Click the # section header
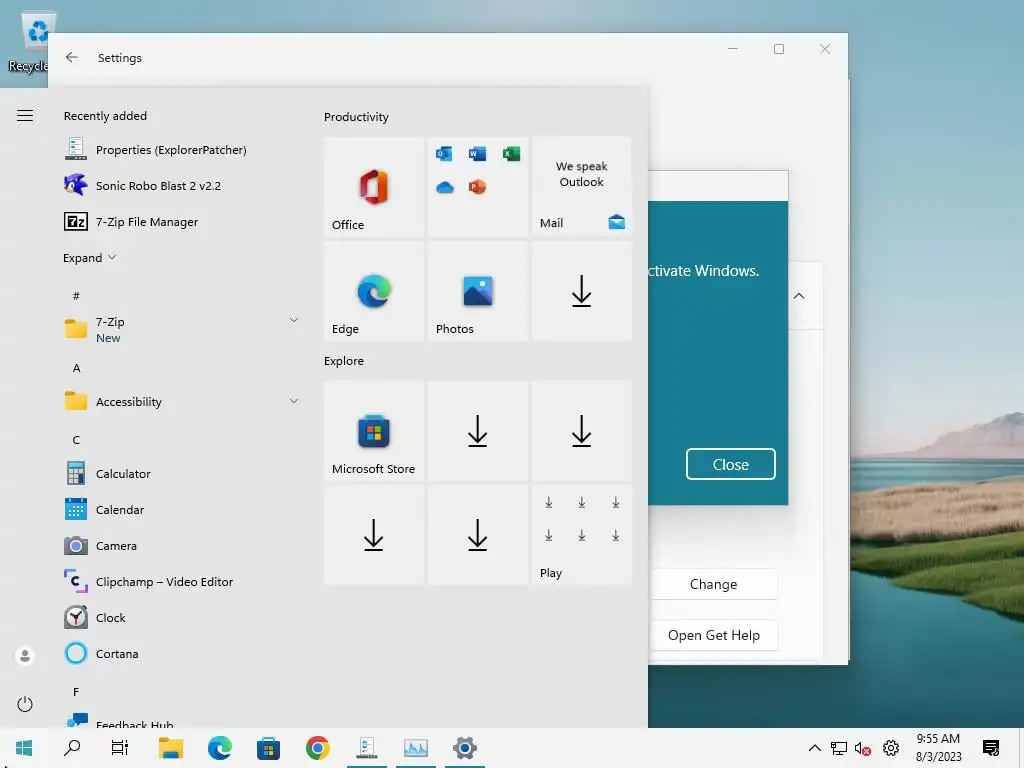The image size is (1024, 768). (76, 296)
